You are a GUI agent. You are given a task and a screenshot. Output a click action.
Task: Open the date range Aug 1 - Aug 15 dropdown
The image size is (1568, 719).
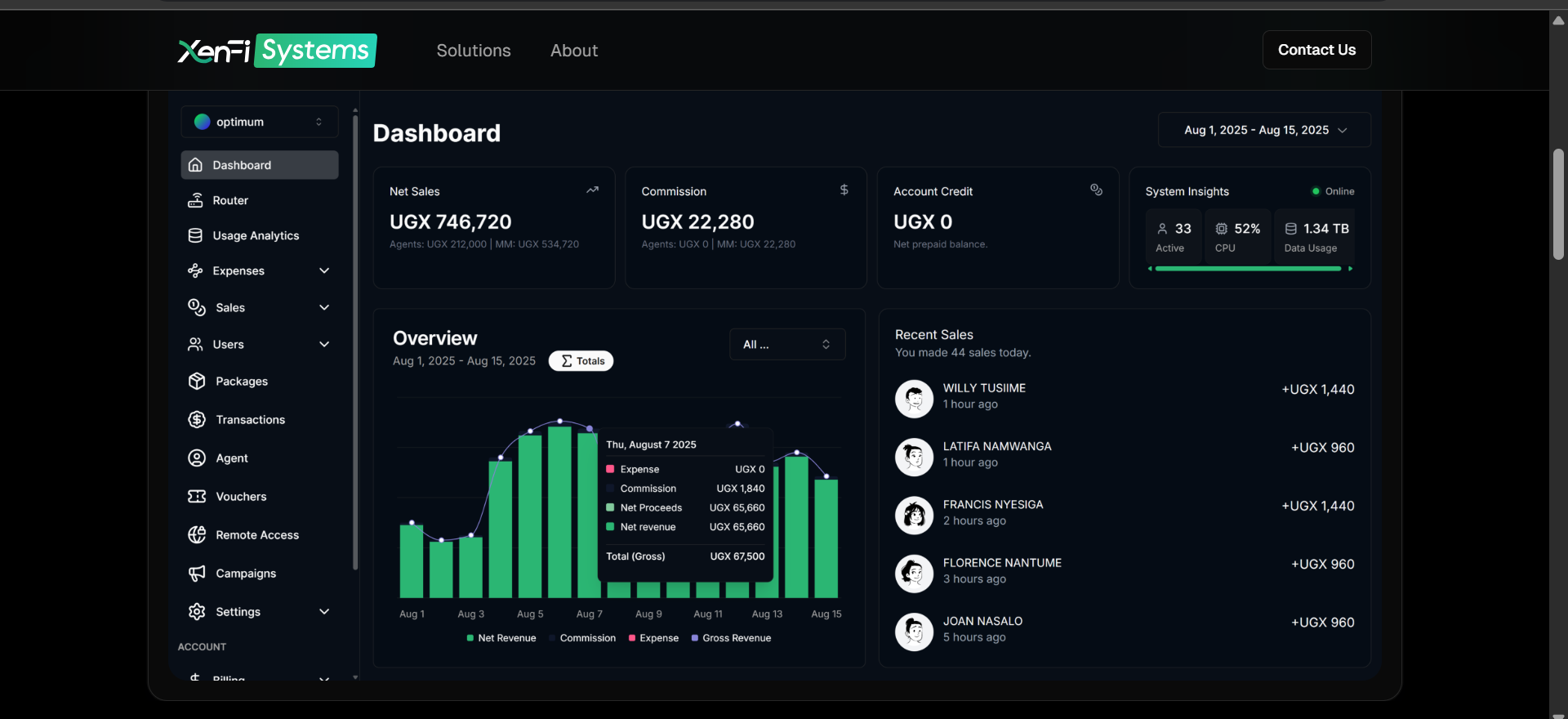(1264, 130)
